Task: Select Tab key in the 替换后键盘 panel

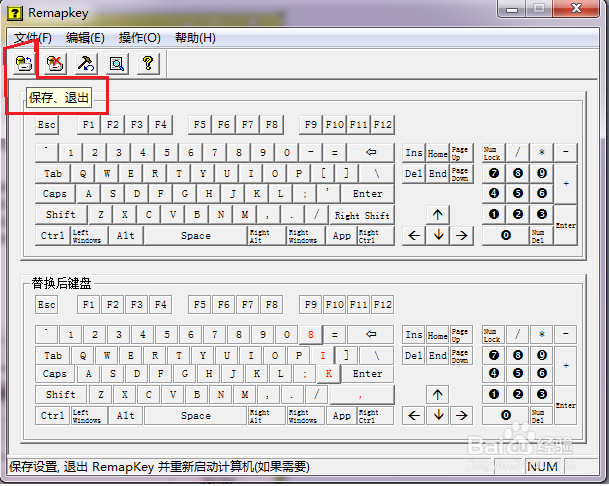Action: tap(53, 355)
